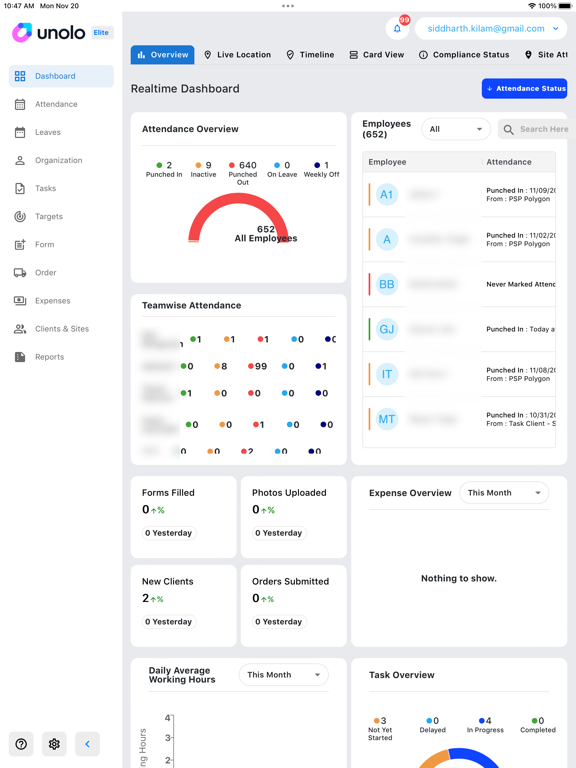Click the '99' Punched Out count in Teamwise Attendance
Screen dimensions: 576x768
pyautogui.click(x=261, y=366)
